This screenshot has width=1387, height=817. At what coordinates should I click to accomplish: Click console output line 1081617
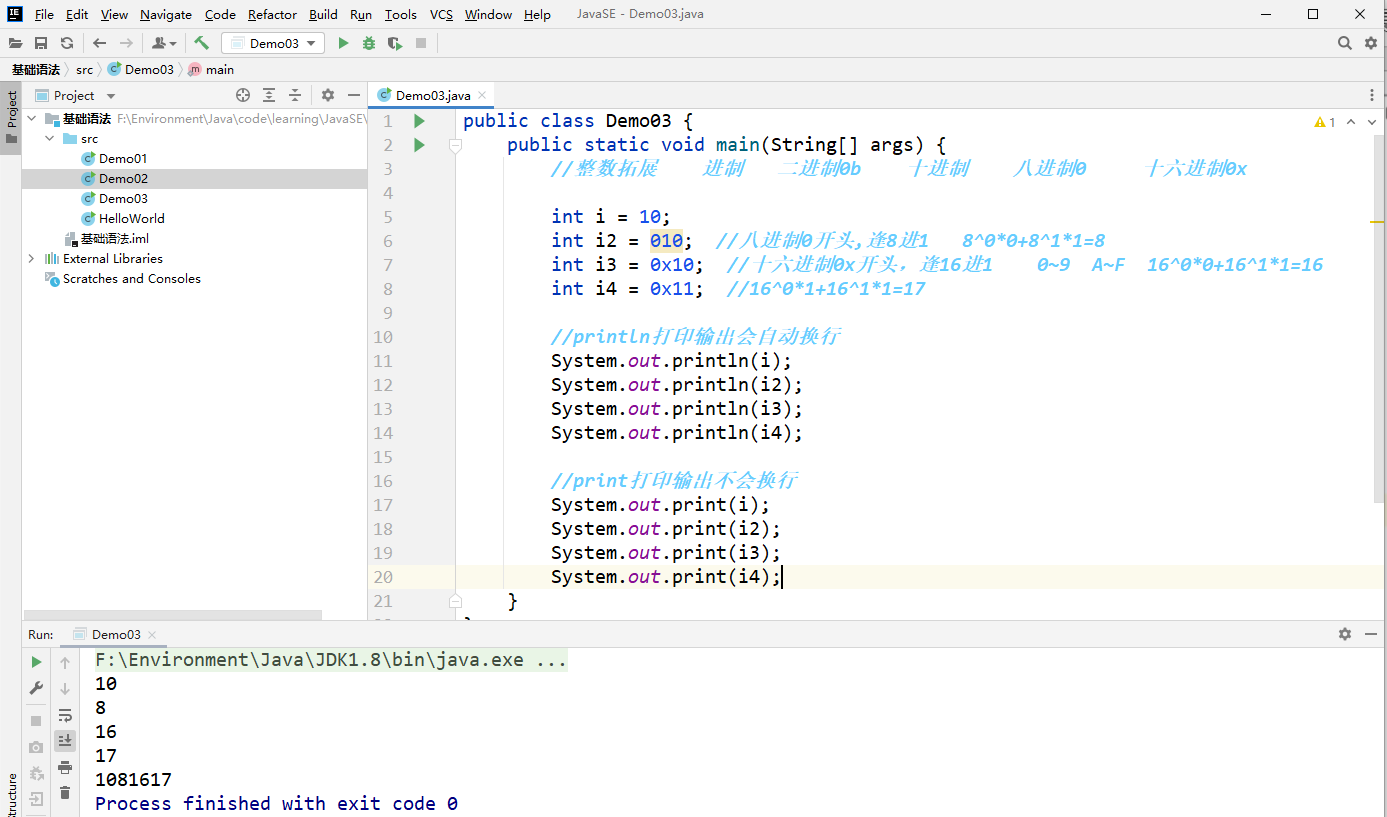[x=133, y=780]
